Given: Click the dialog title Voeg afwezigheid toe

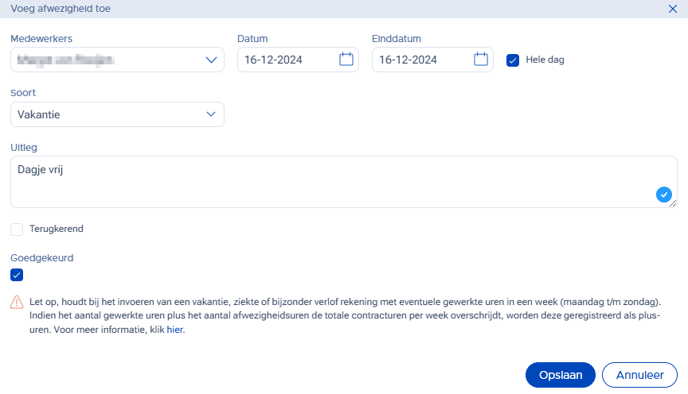Looking at the screenshot, I should pos(61,9).
